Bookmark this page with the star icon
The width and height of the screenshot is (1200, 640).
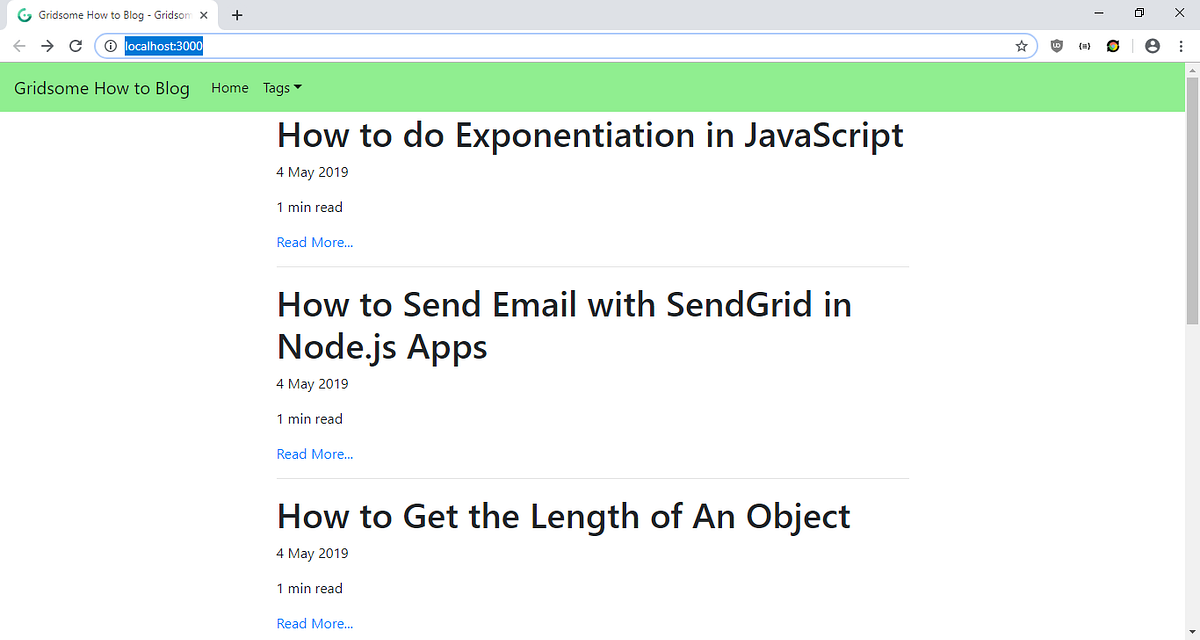pos(1021,45)
